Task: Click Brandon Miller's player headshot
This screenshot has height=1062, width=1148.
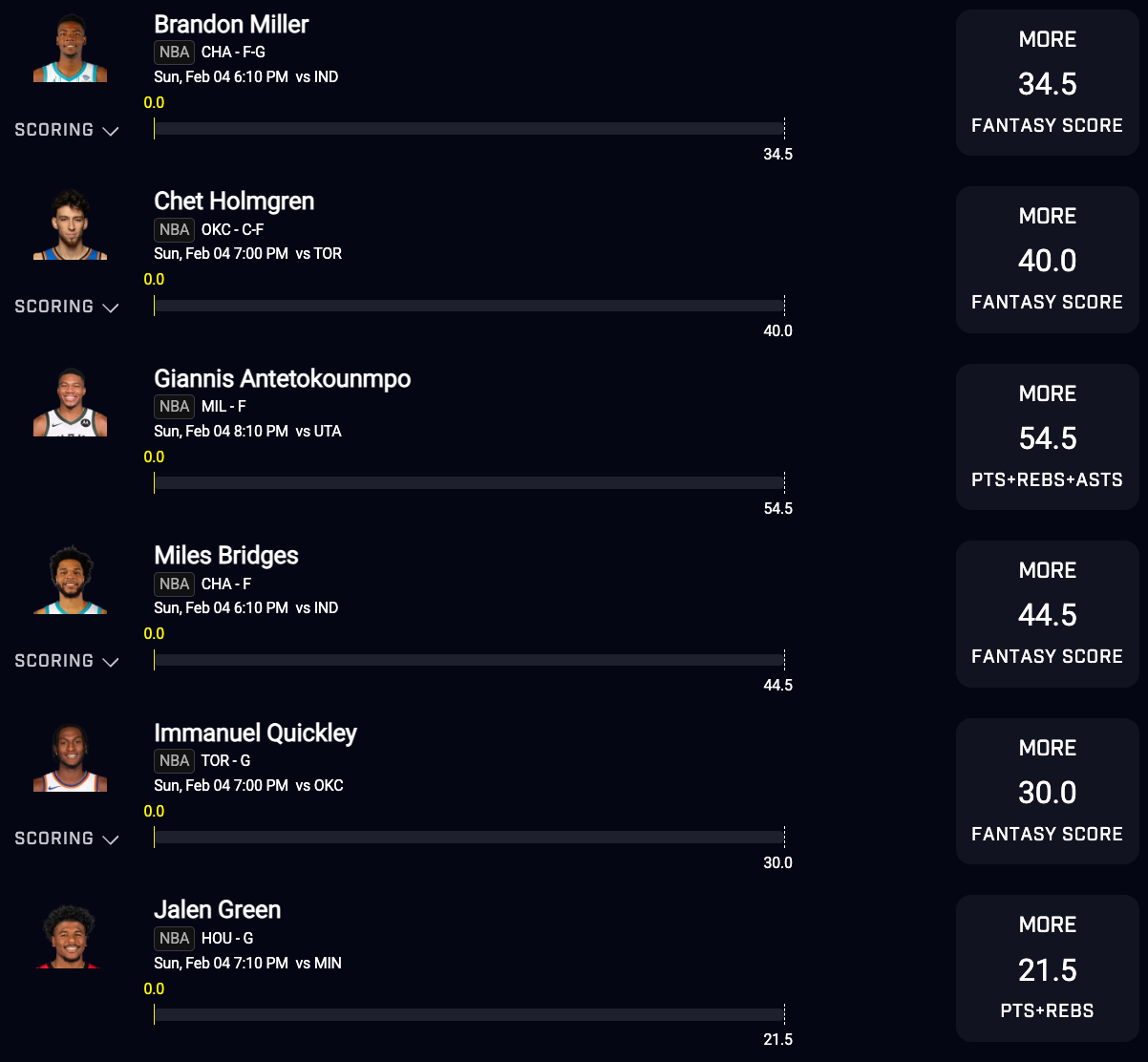Action: point(71,49)
